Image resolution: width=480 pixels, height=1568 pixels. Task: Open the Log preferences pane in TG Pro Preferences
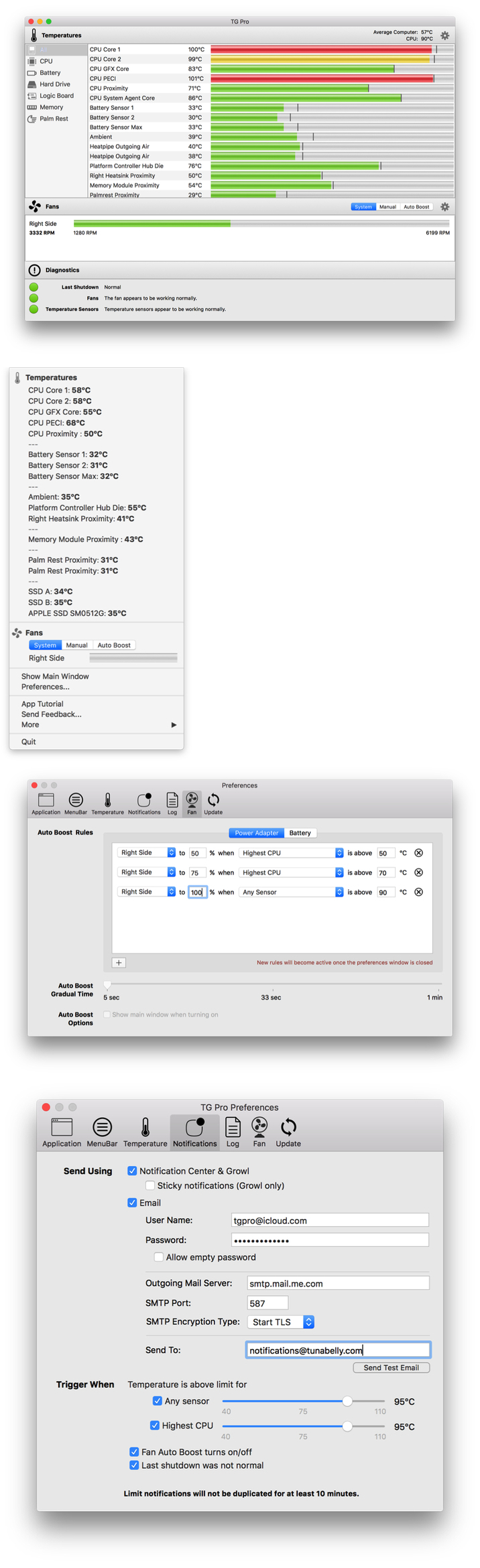(x=233, y=1132)
